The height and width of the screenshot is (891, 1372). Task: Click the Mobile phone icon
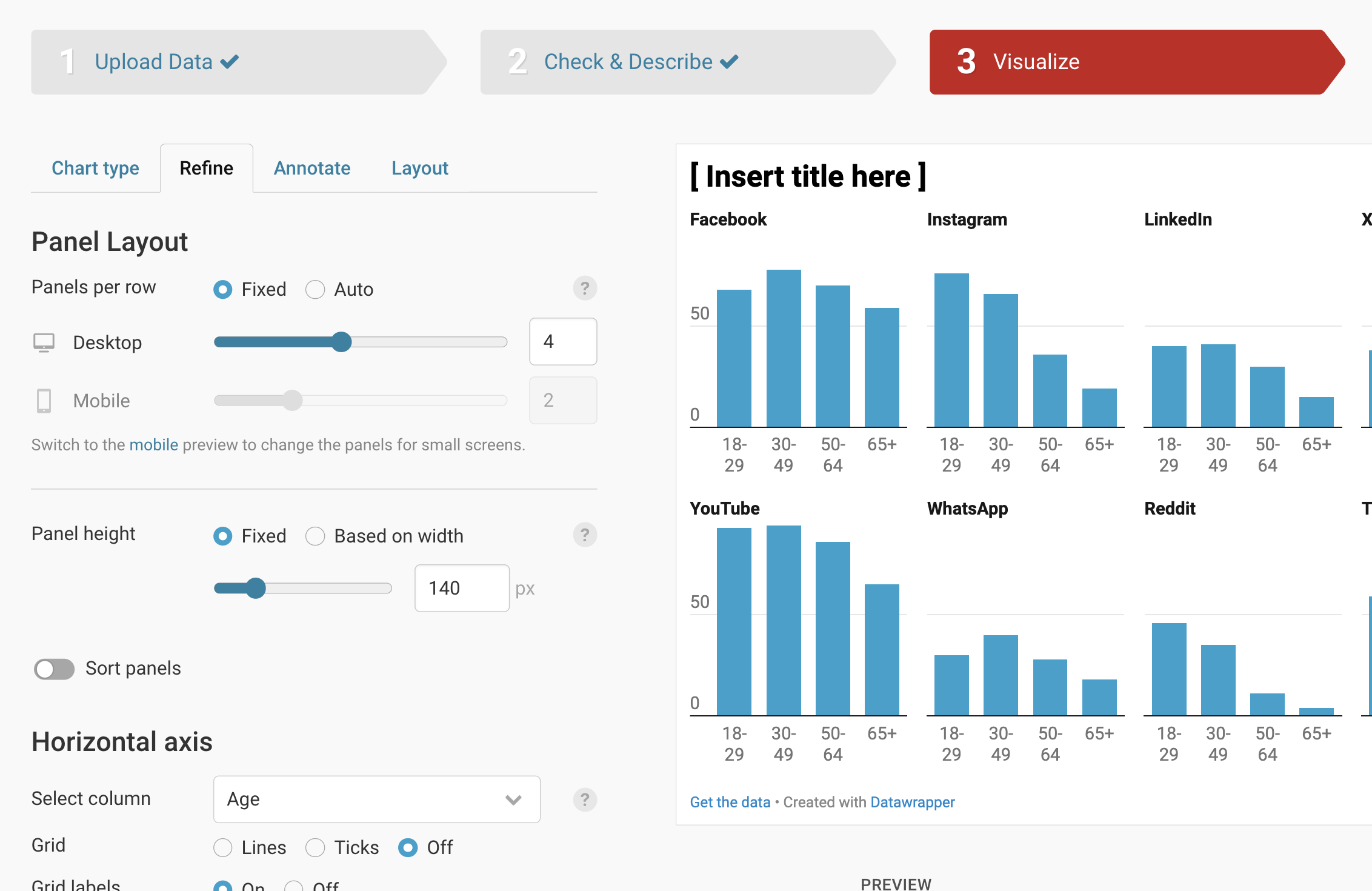pos(44,401)
